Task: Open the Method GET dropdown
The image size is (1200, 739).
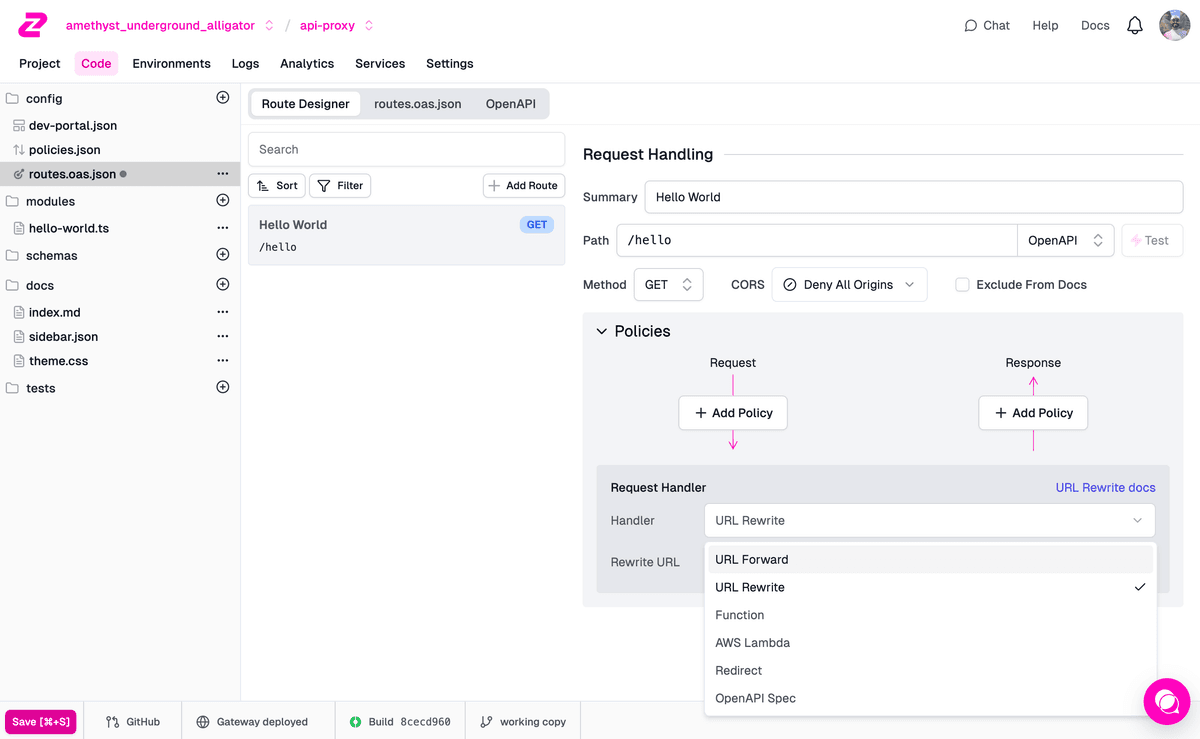Action: click(667, 284)
